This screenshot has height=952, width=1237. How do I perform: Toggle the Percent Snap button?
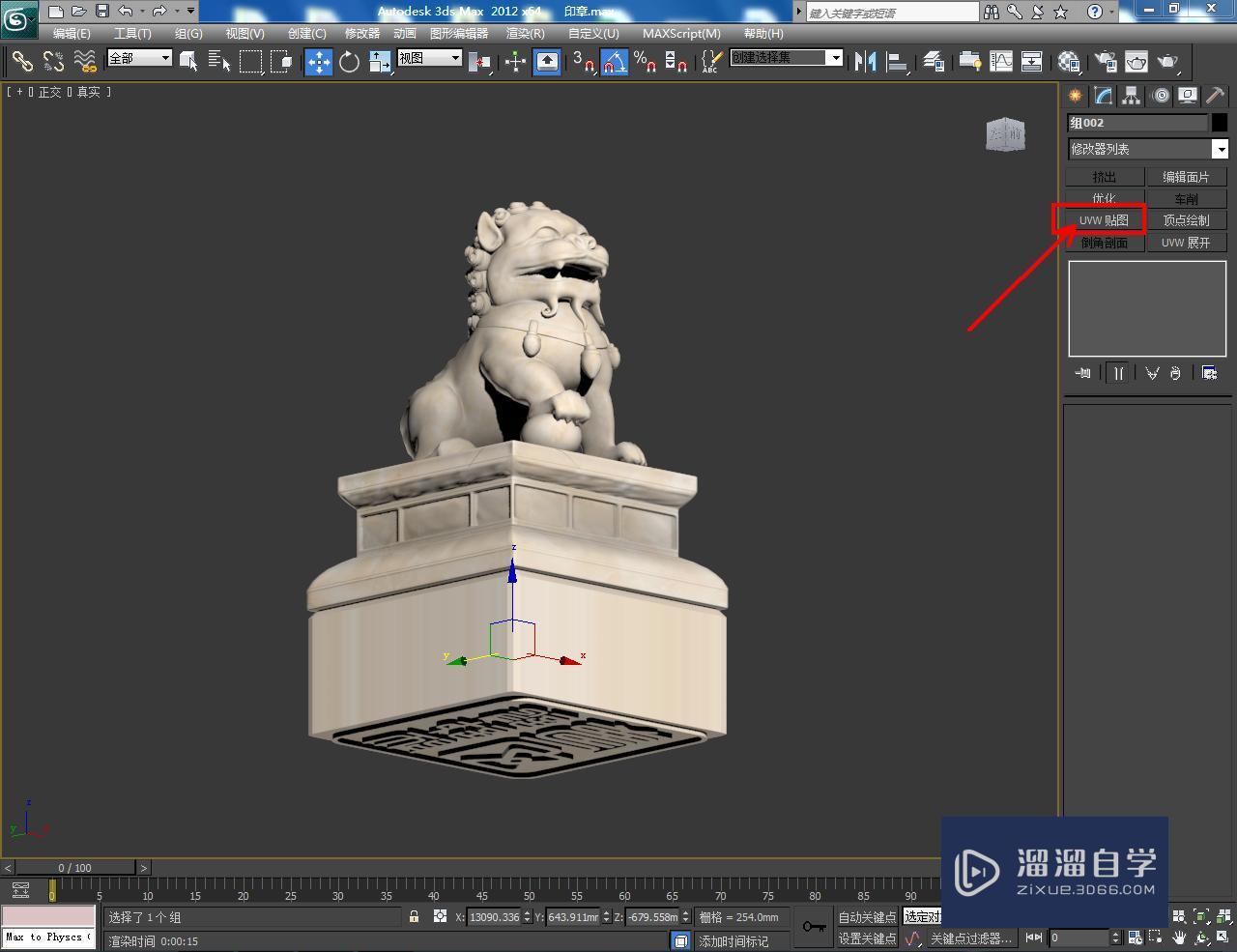[646, 62]
